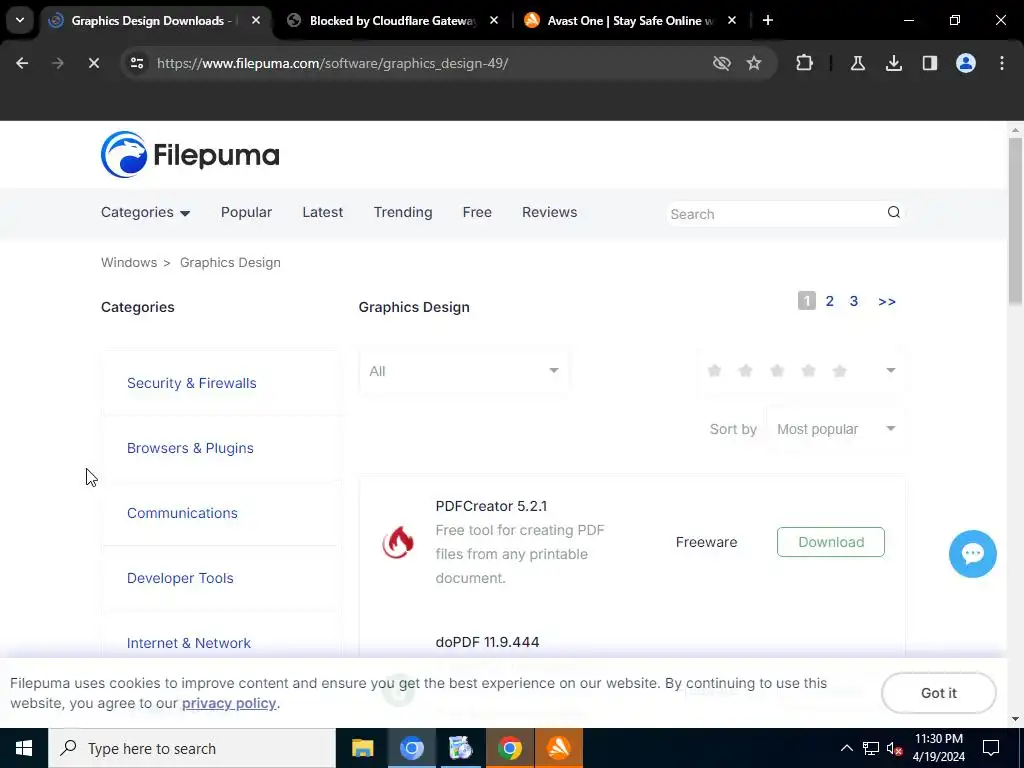Open Developer Tools category
Viewport: 1024px width, 768px height.
pos(180,578)
